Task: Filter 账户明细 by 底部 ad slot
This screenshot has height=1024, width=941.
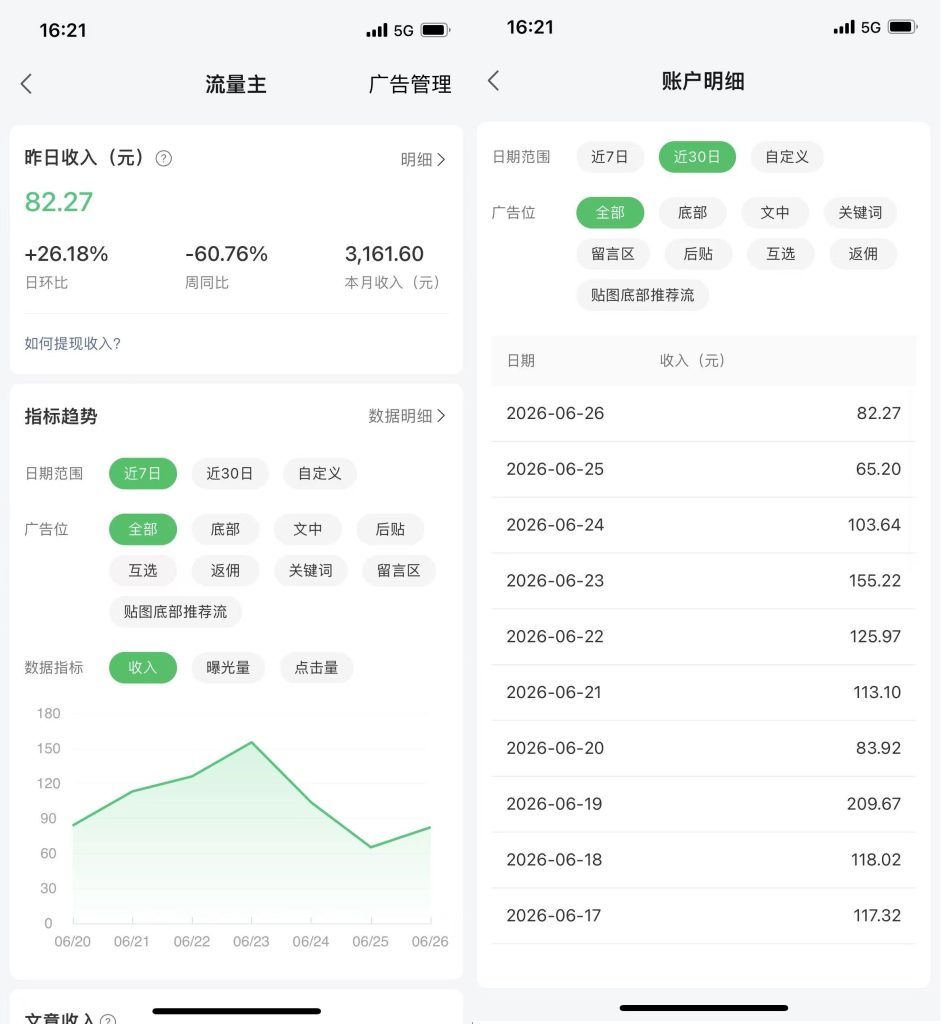Action: pos(692,212)
